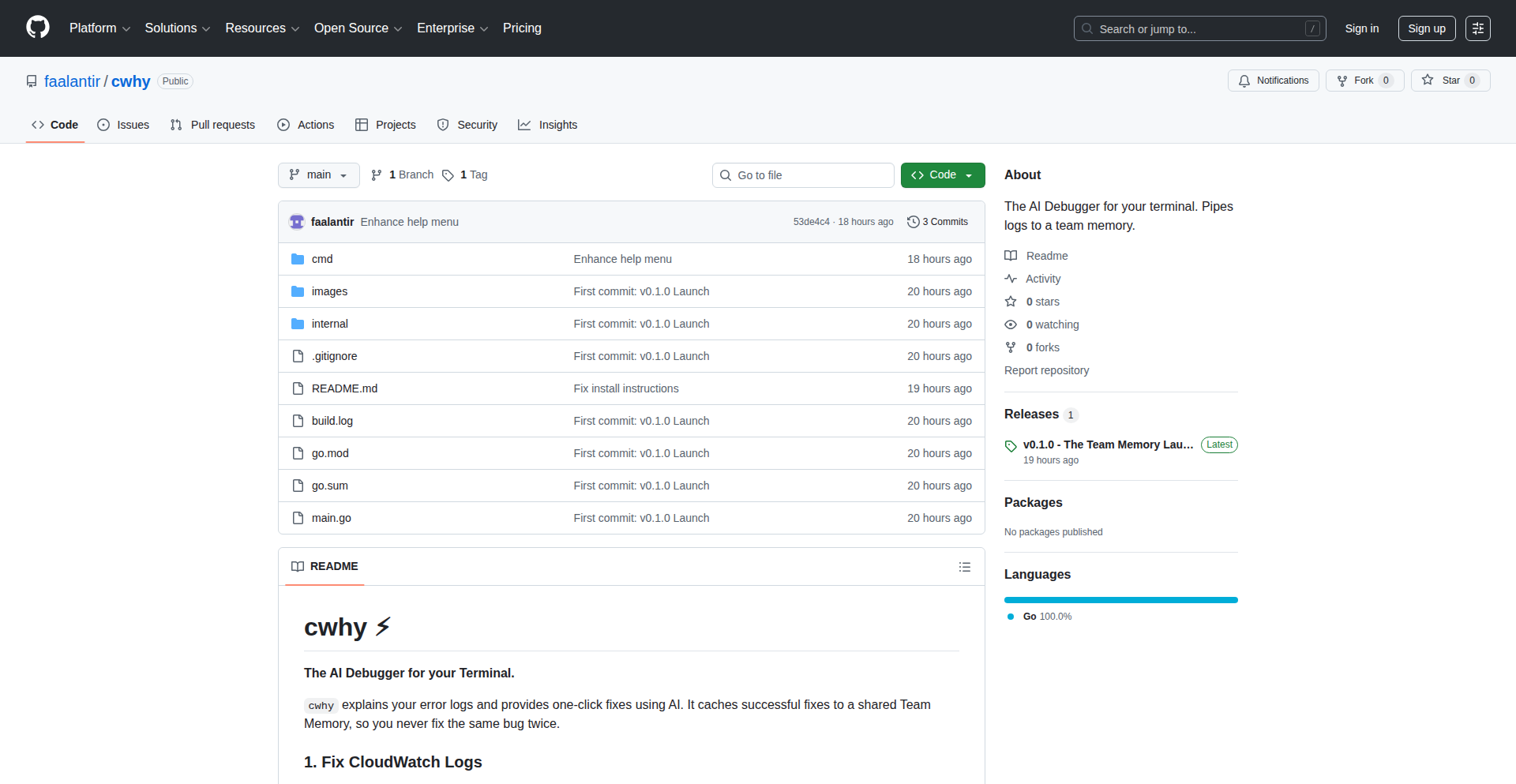
Task: Click the faalantir avatar in commit row
Action: point(297,222)
